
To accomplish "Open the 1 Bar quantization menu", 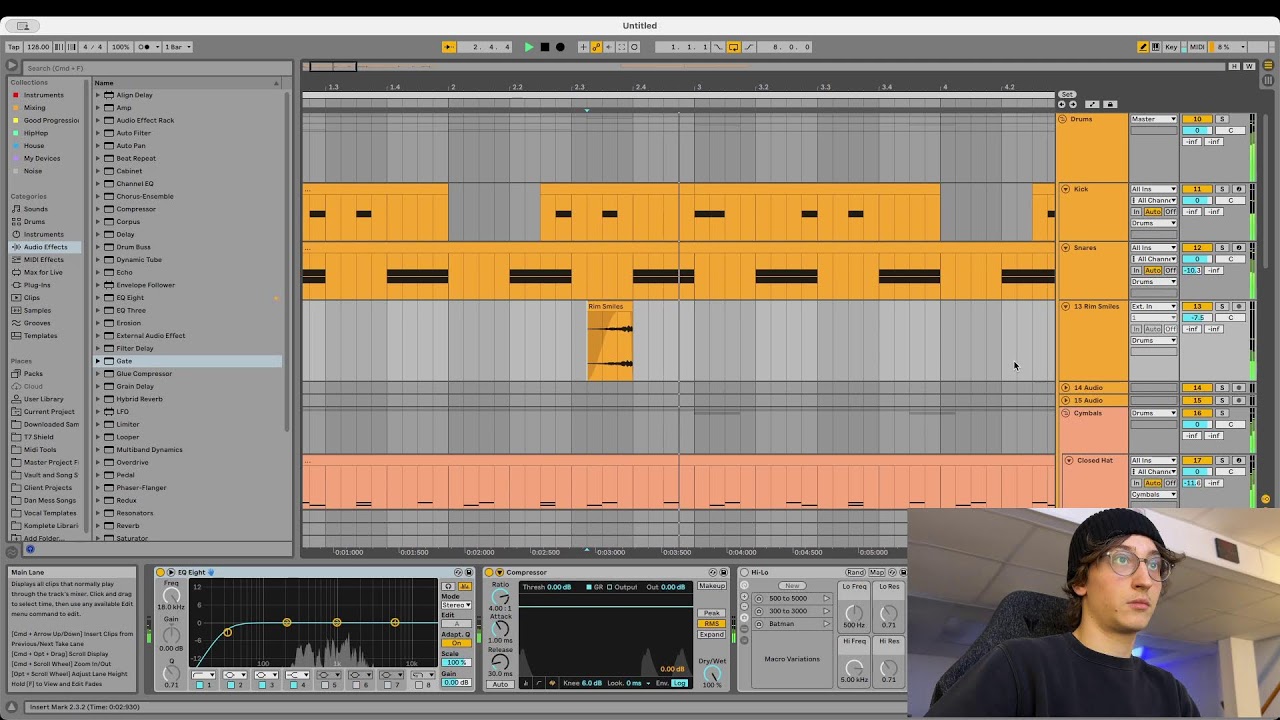I will pyautogui.click(x=178, y=47).
